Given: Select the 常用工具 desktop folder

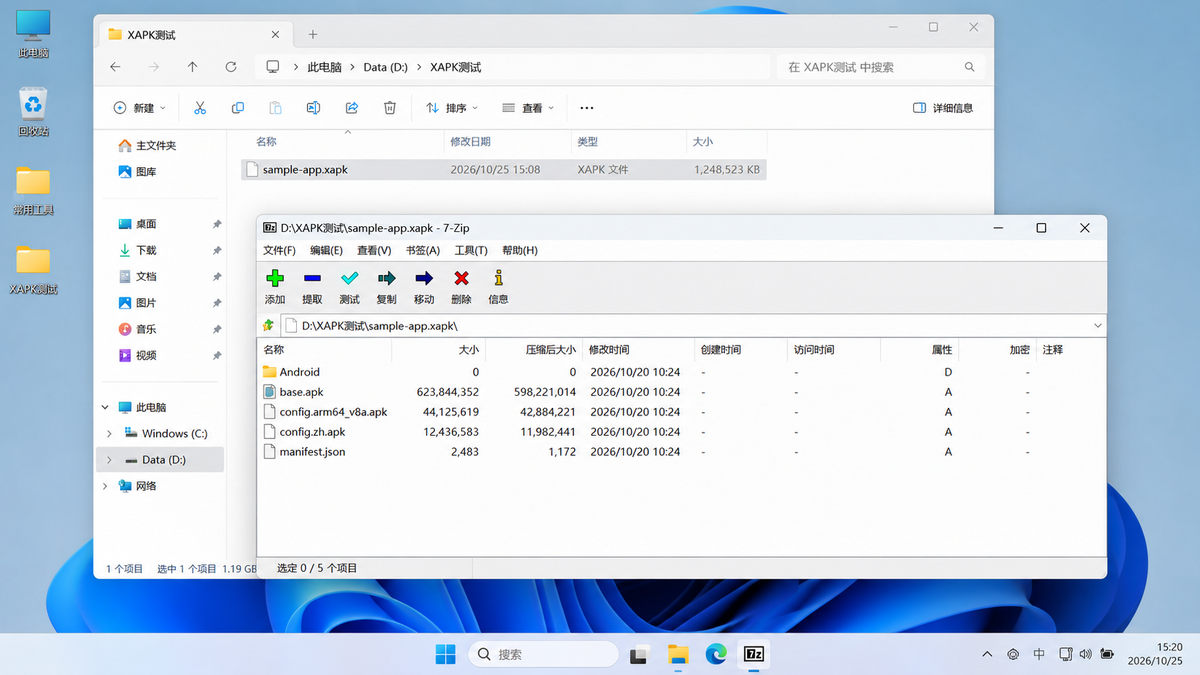Looking at the screenshot, I should (x=33, y=190).
